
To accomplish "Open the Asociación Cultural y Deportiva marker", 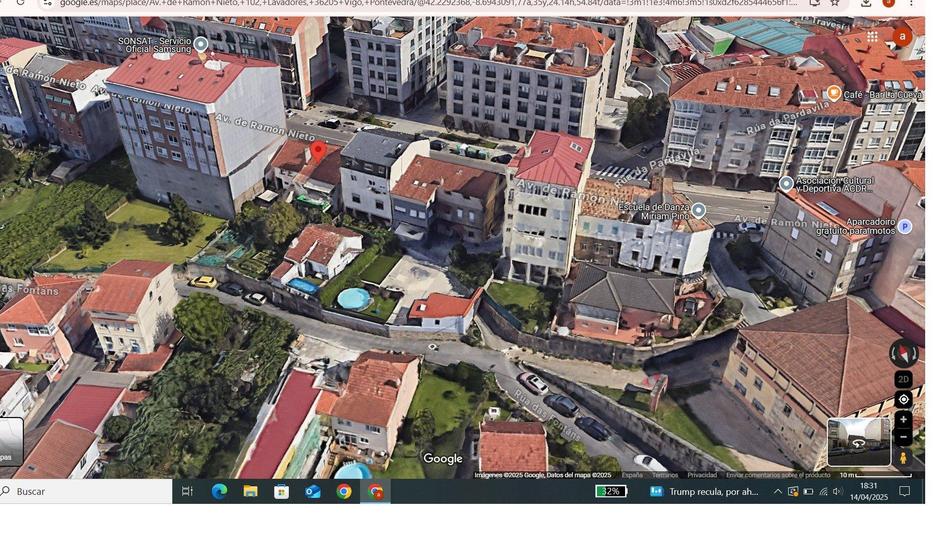I will [x=786, y=183].
